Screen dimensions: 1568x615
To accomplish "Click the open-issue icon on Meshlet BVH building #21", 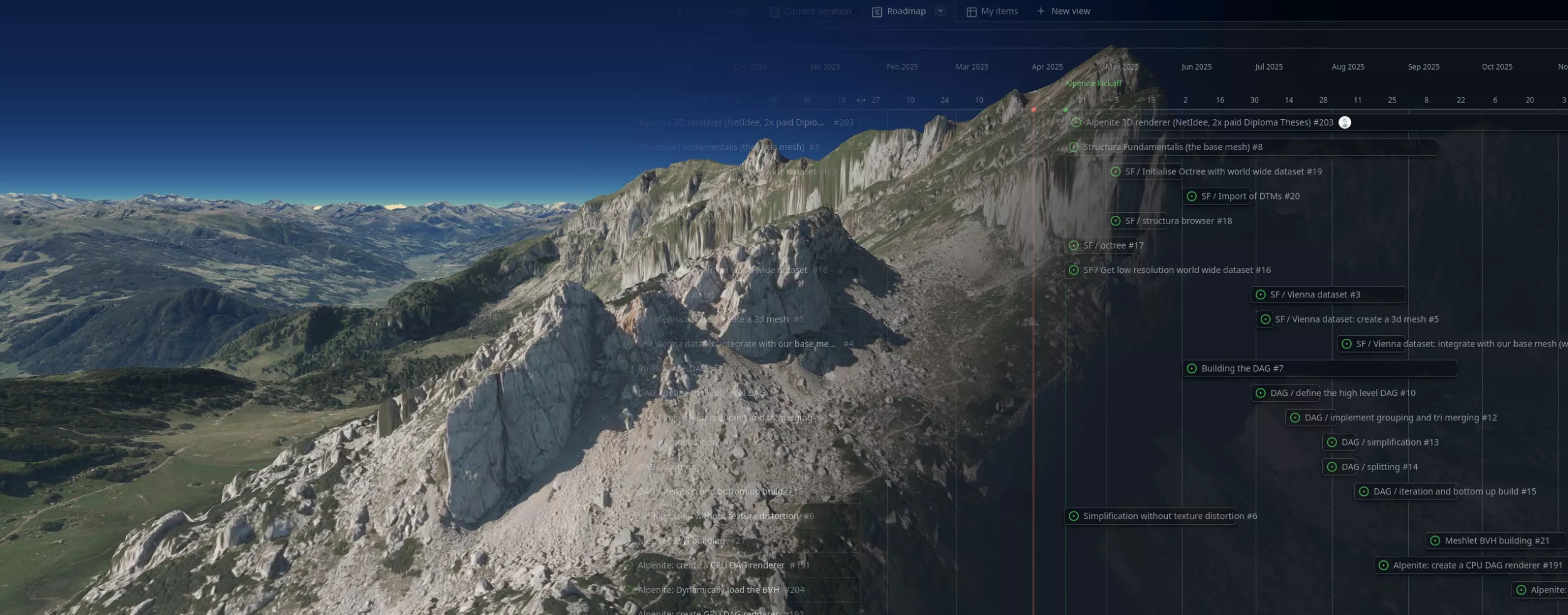I will point(1435,540).
